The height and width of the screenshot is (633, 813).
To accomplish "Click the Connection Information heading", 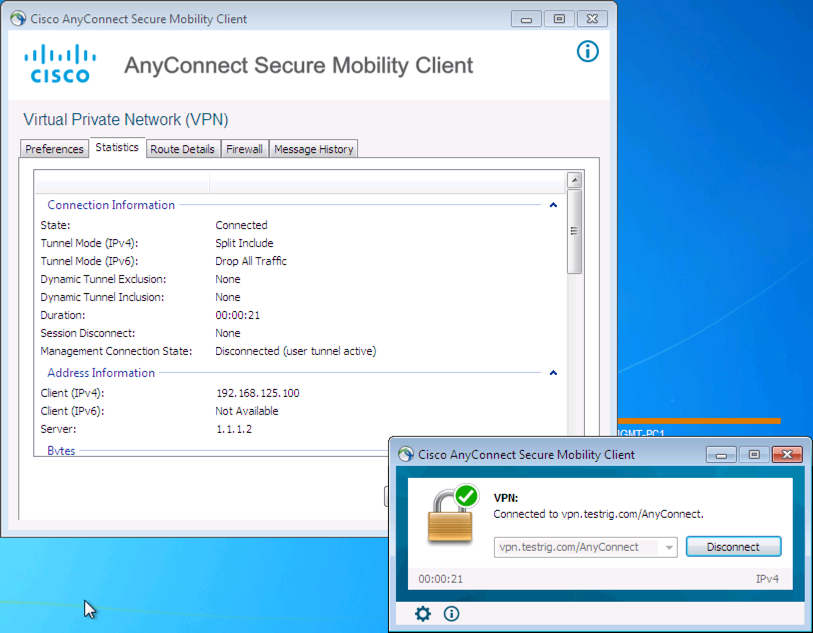I will 111,205.
